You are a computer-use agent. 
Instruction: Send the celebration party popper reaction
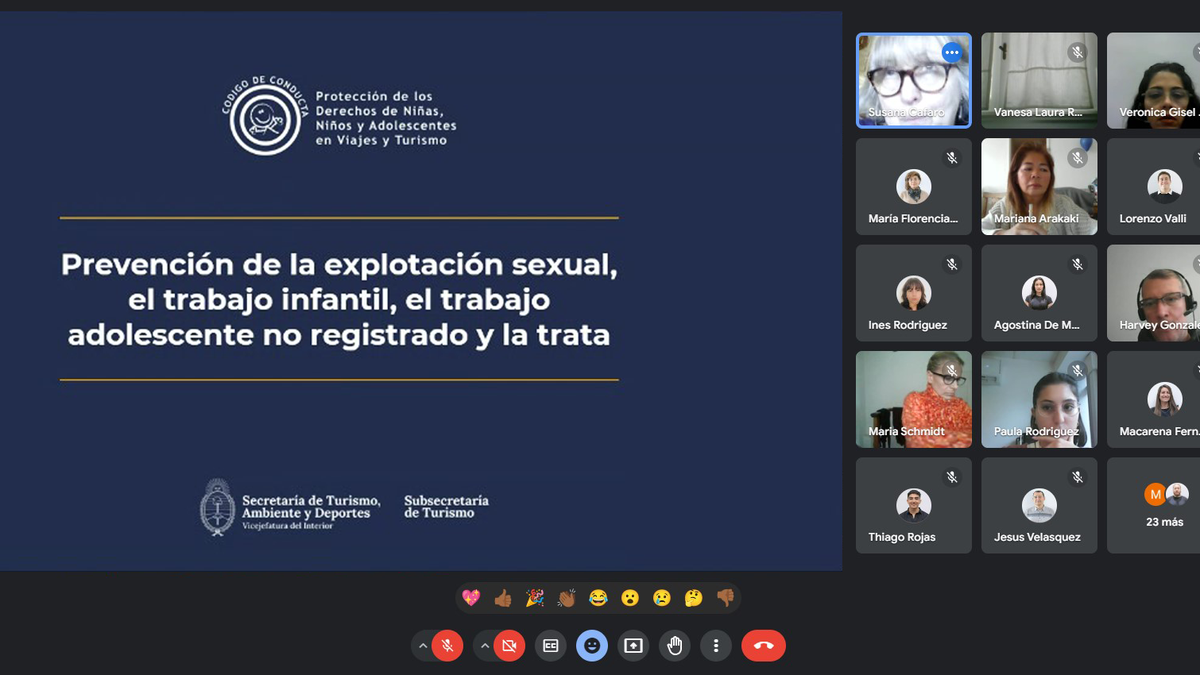coord(534,597)
